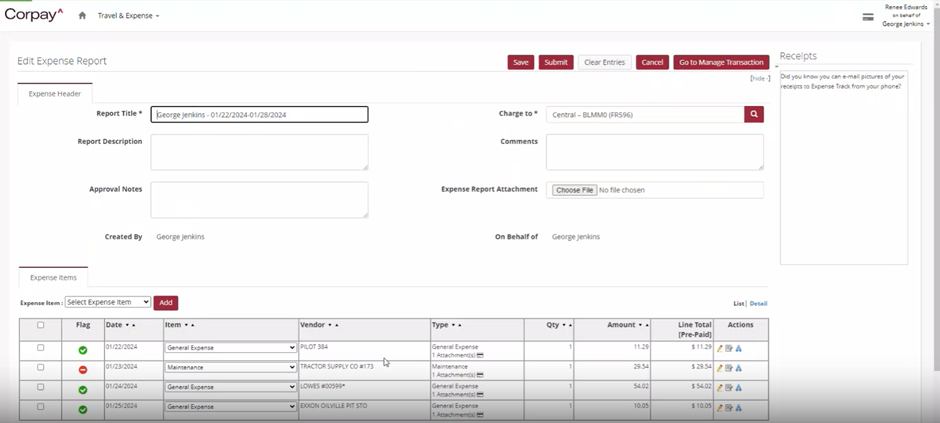This screenshot has width=940, height=423.
Task: Open the attachment icon in TRACTOR SUPPLY row
Action: pos(480,375)
